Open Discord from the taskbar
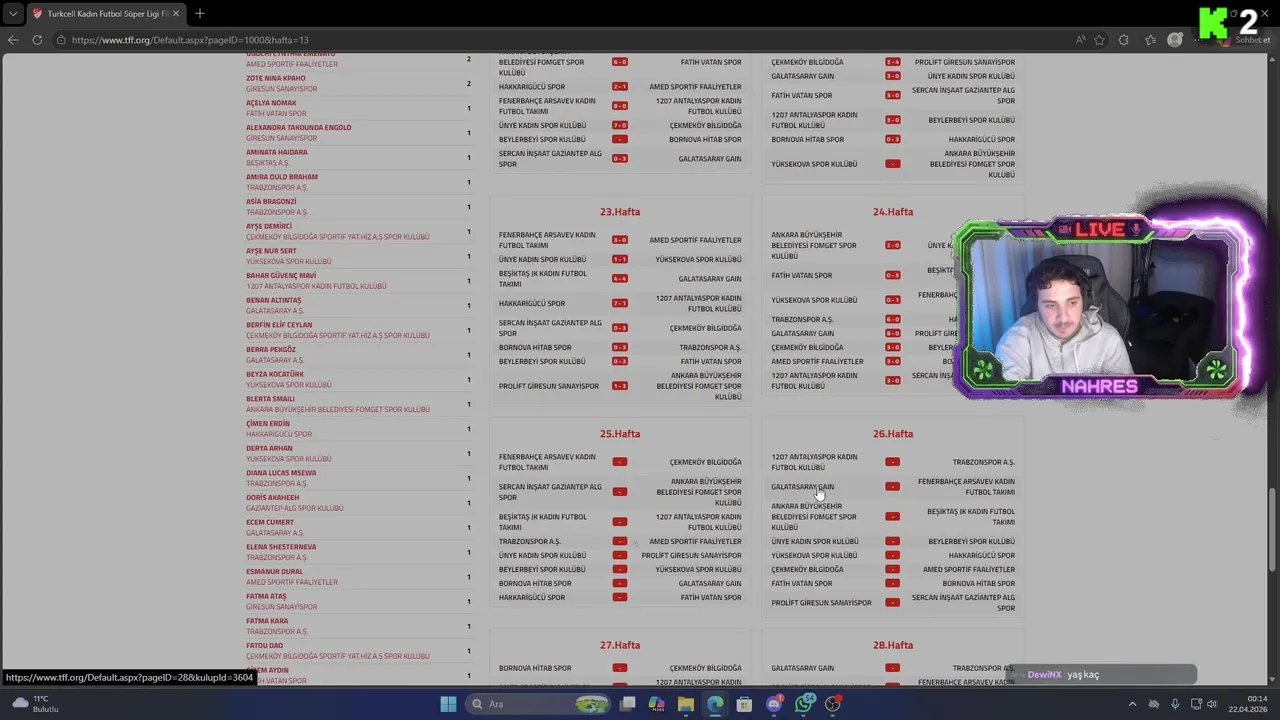This screenshot has width=1280, height=720. click(x=774, y=704)
